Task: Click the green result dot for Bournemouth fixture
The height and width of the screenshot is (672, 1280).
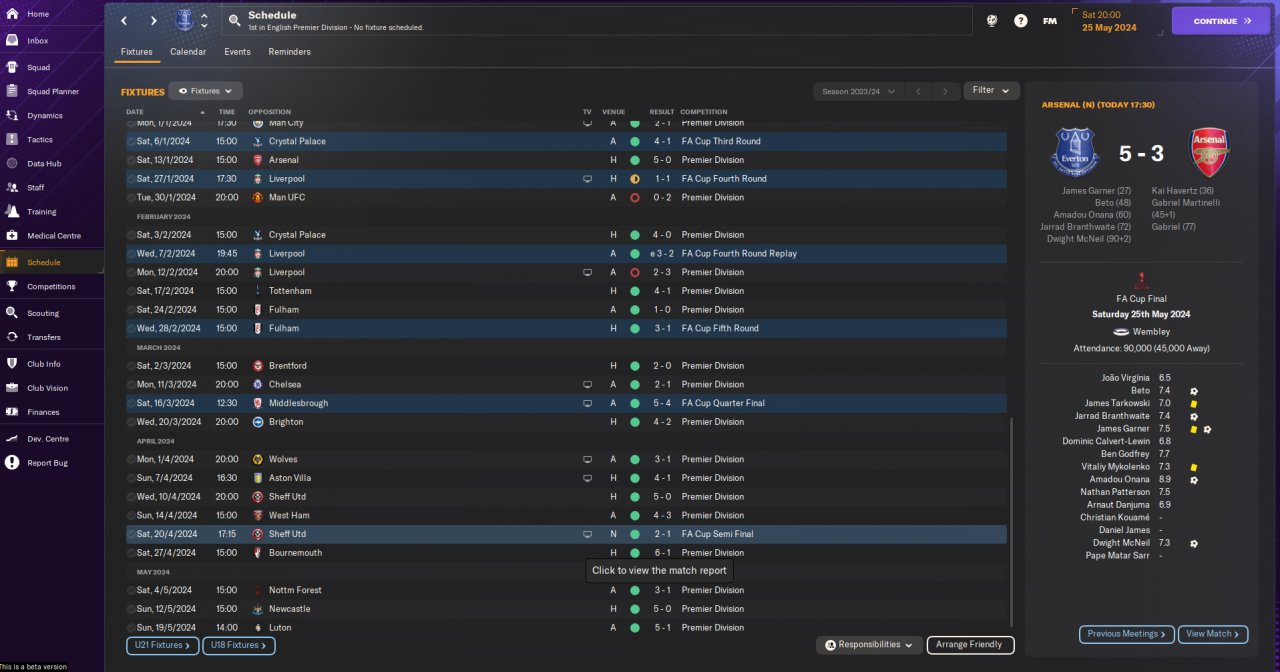Action: pyautogui.click(x=634, y=553)
